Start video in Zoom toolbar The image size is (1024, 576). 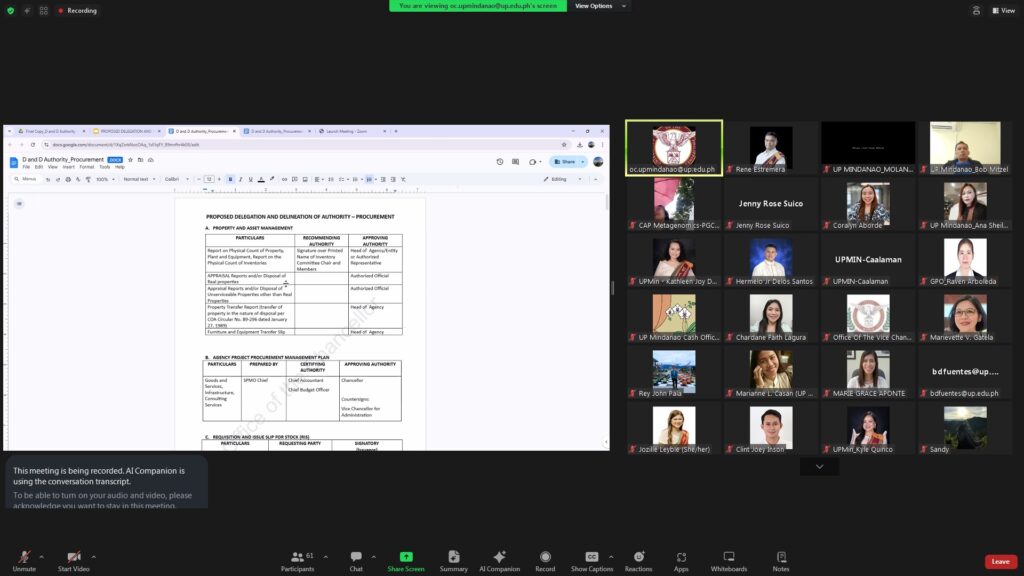[74, 560]
